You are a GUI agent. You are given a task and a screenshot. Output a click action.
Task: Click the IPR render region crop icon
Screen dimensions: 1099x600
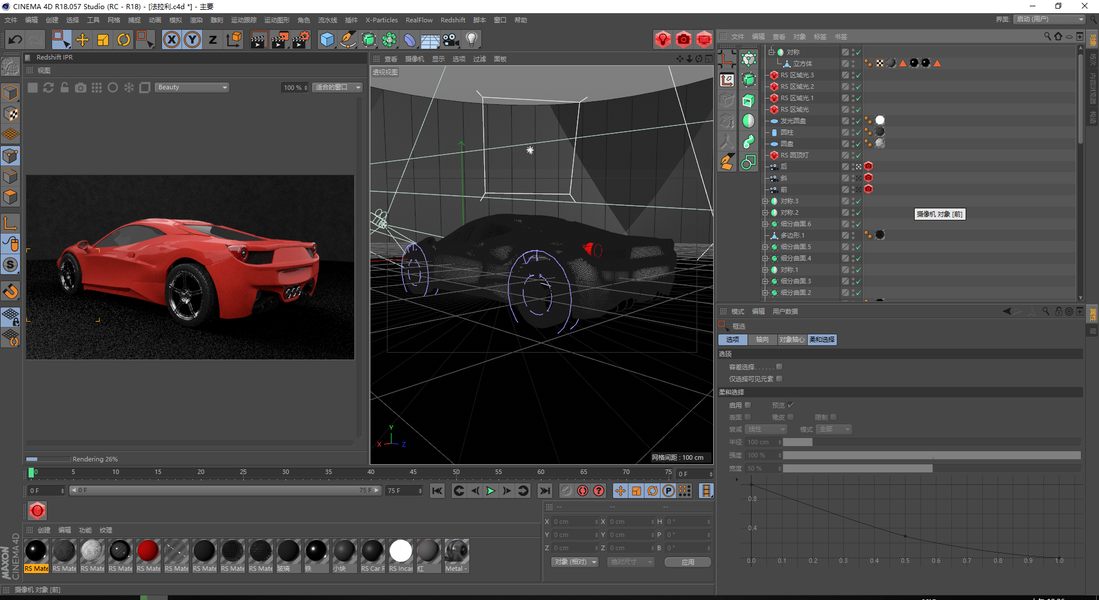[145, 88]
